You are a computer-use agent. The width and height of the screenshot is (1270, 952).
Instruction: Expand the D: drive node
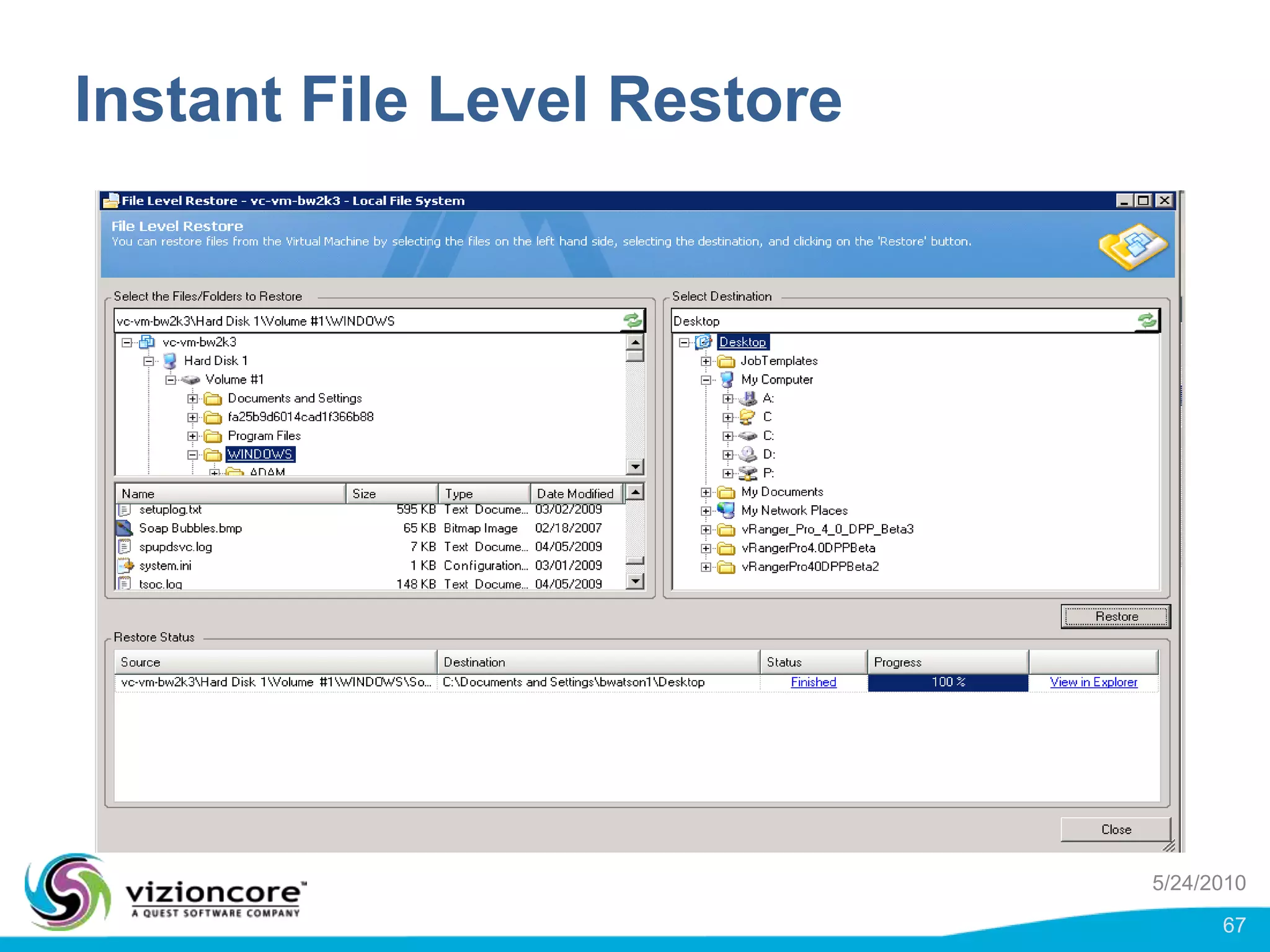point(728,455)
